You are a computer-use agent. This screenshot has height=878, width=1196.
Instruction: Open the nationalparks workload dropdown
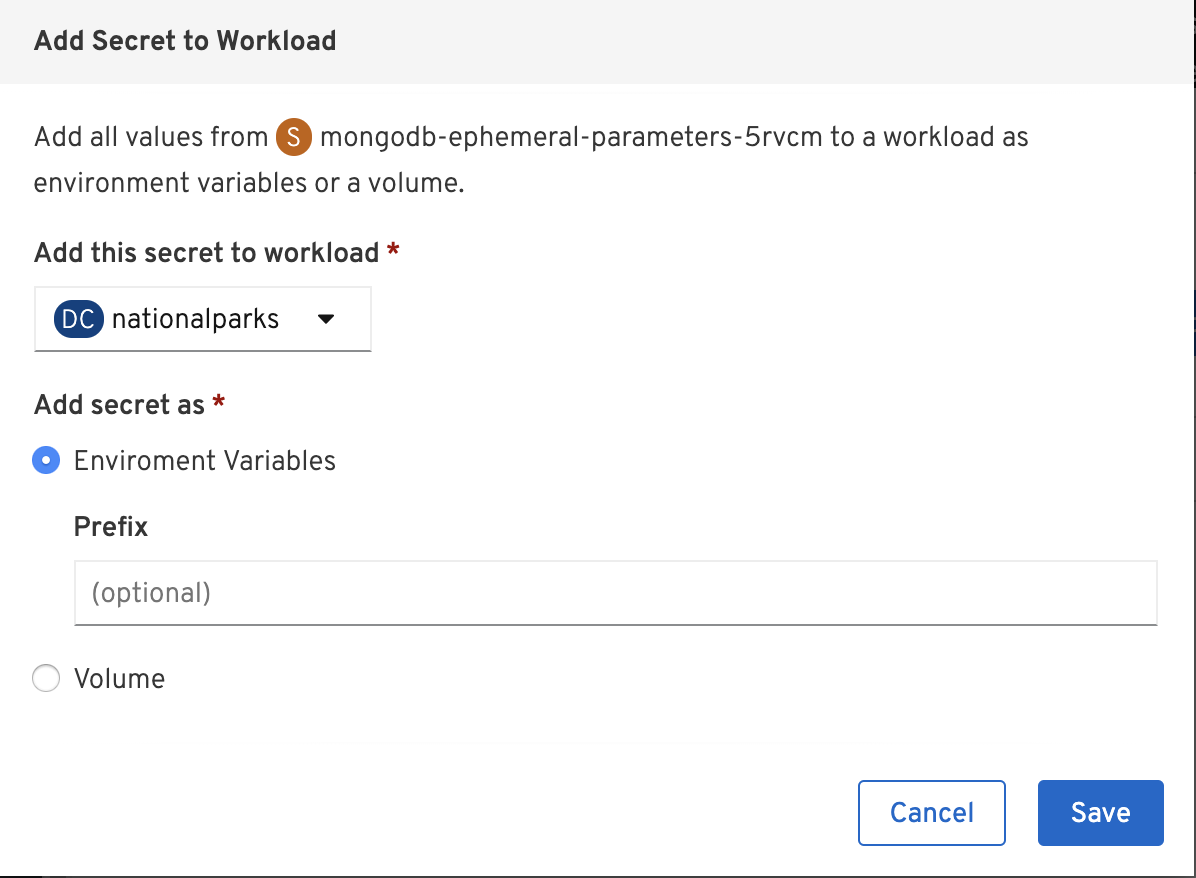(x=202, y=318)
